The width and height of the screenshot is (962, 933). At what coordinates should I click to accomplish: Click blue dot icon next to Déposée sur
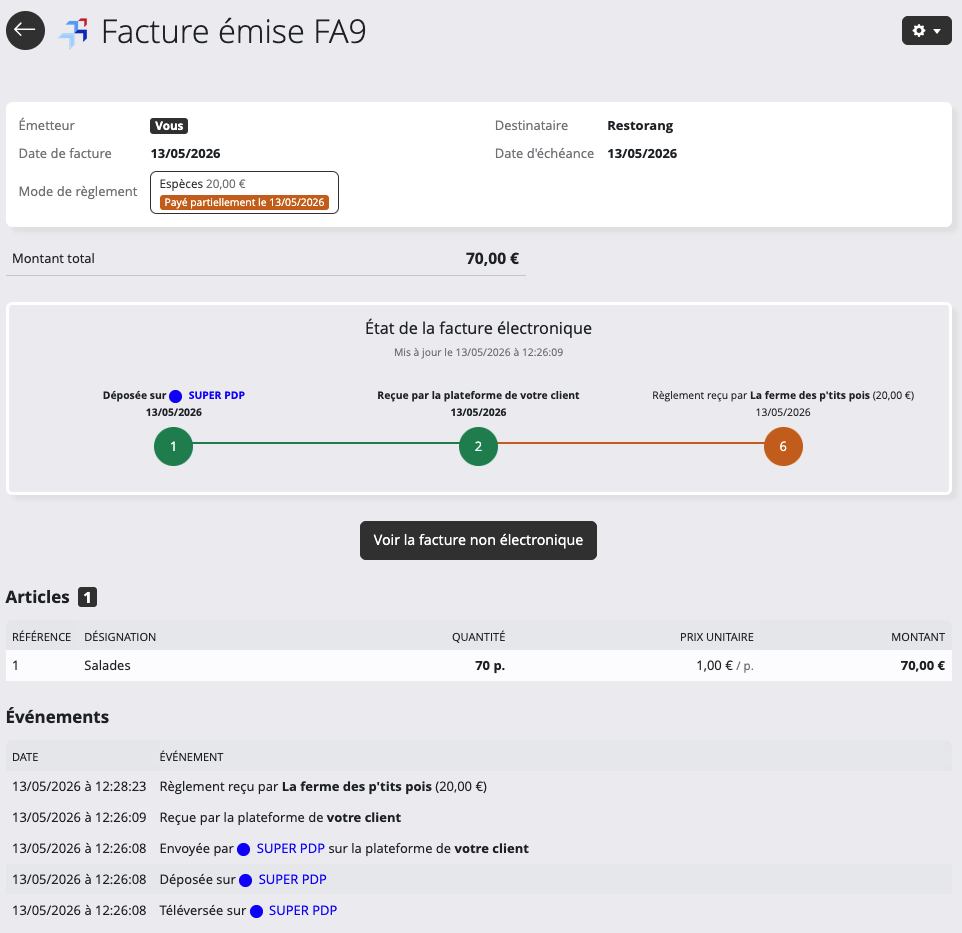(x=175, y=396)
